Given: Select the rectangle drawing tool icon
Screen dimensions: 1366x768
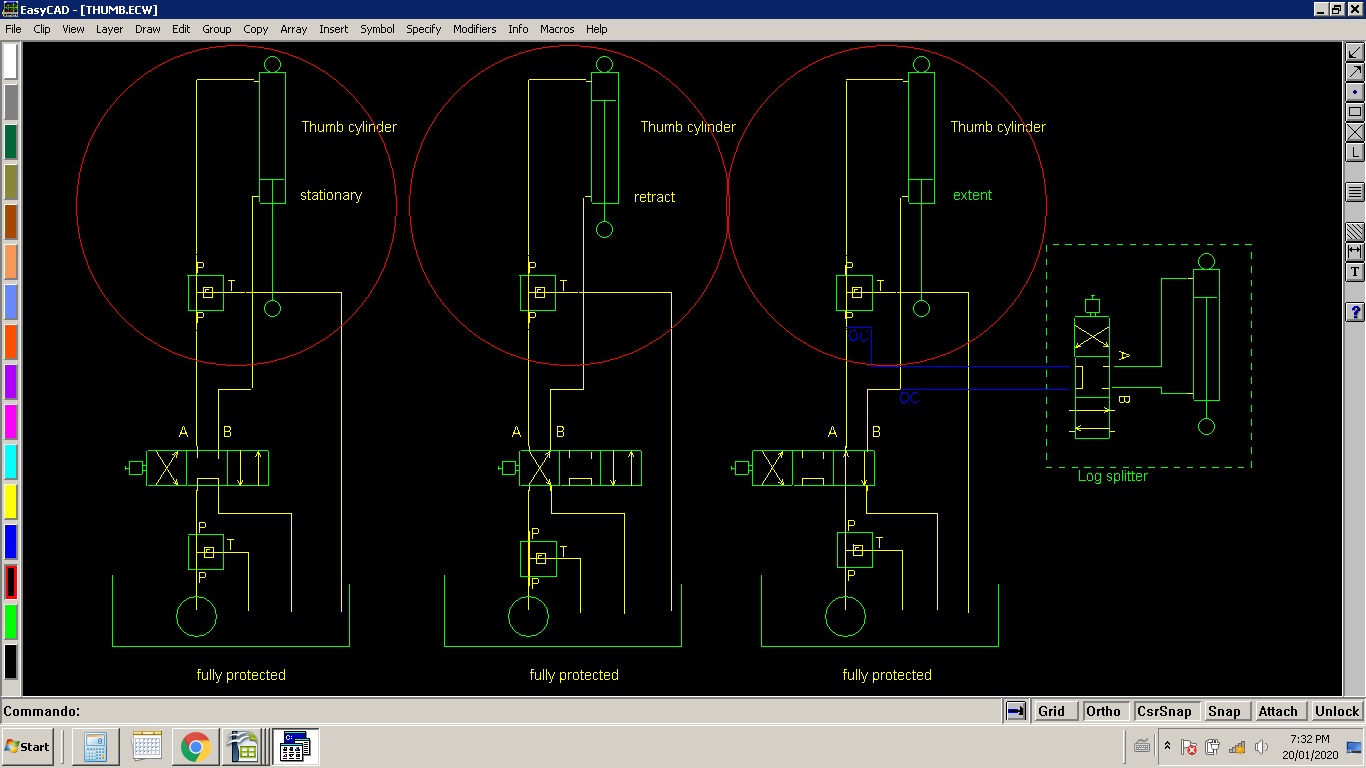Looking at the screenshot, I should [1355, 112].
